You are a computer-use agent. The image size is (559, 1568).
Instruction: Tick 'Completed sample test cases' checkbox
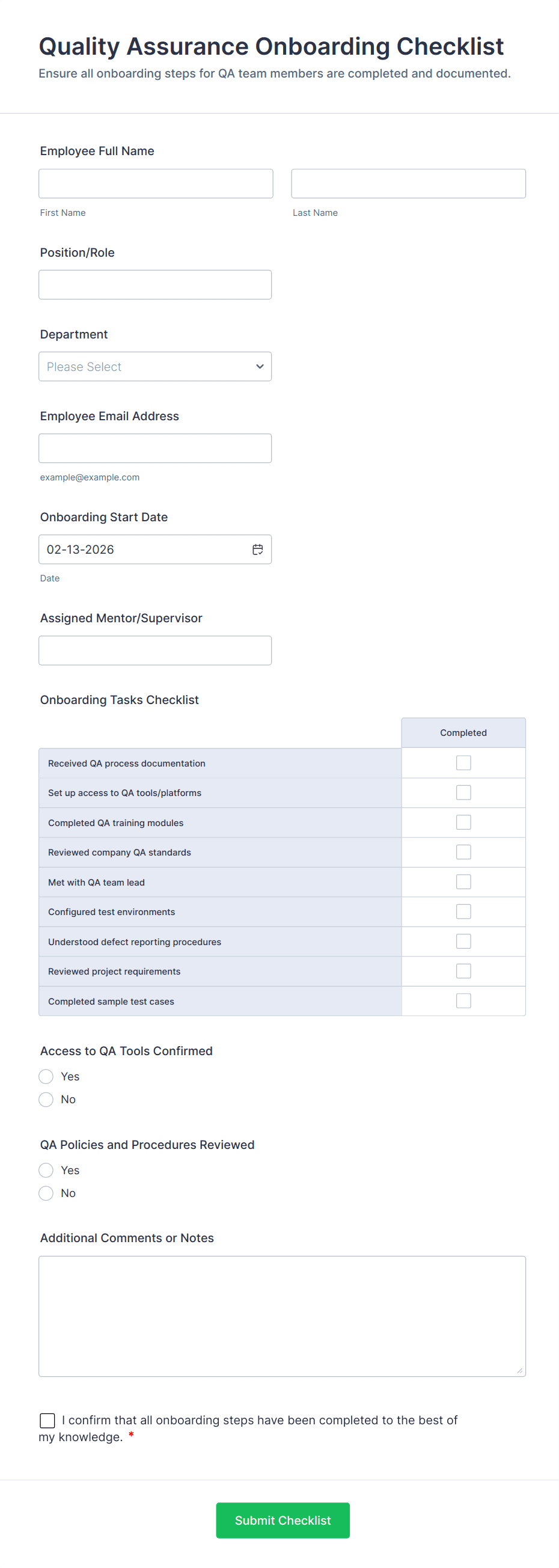(463, 1001)
